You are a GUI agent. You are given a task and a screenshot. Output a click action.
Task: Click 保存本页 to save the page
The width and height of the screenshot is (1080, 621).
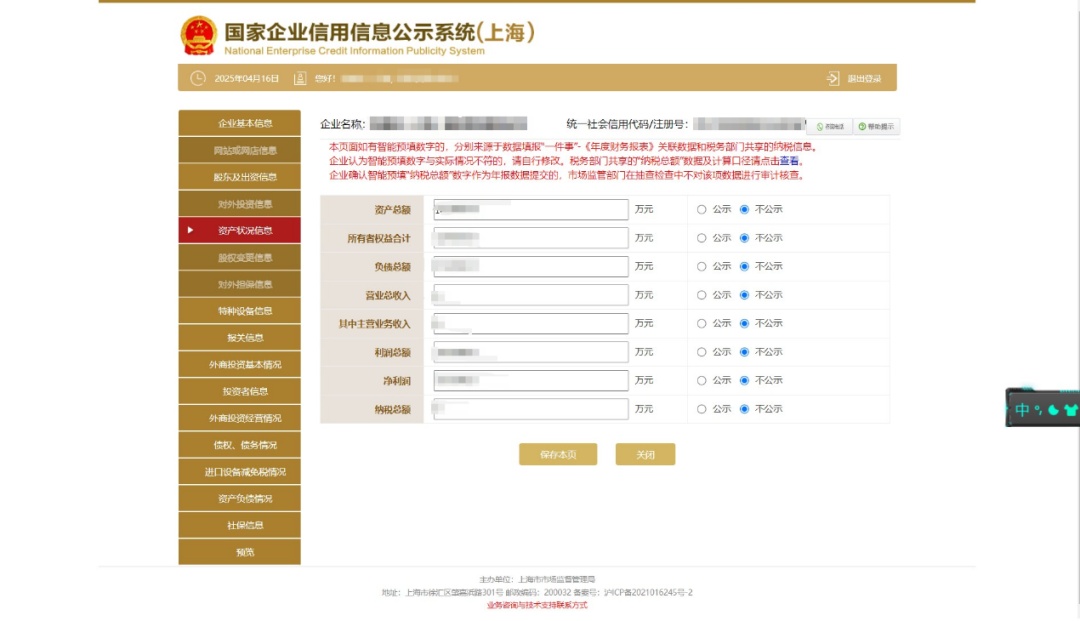pos(558,454)
